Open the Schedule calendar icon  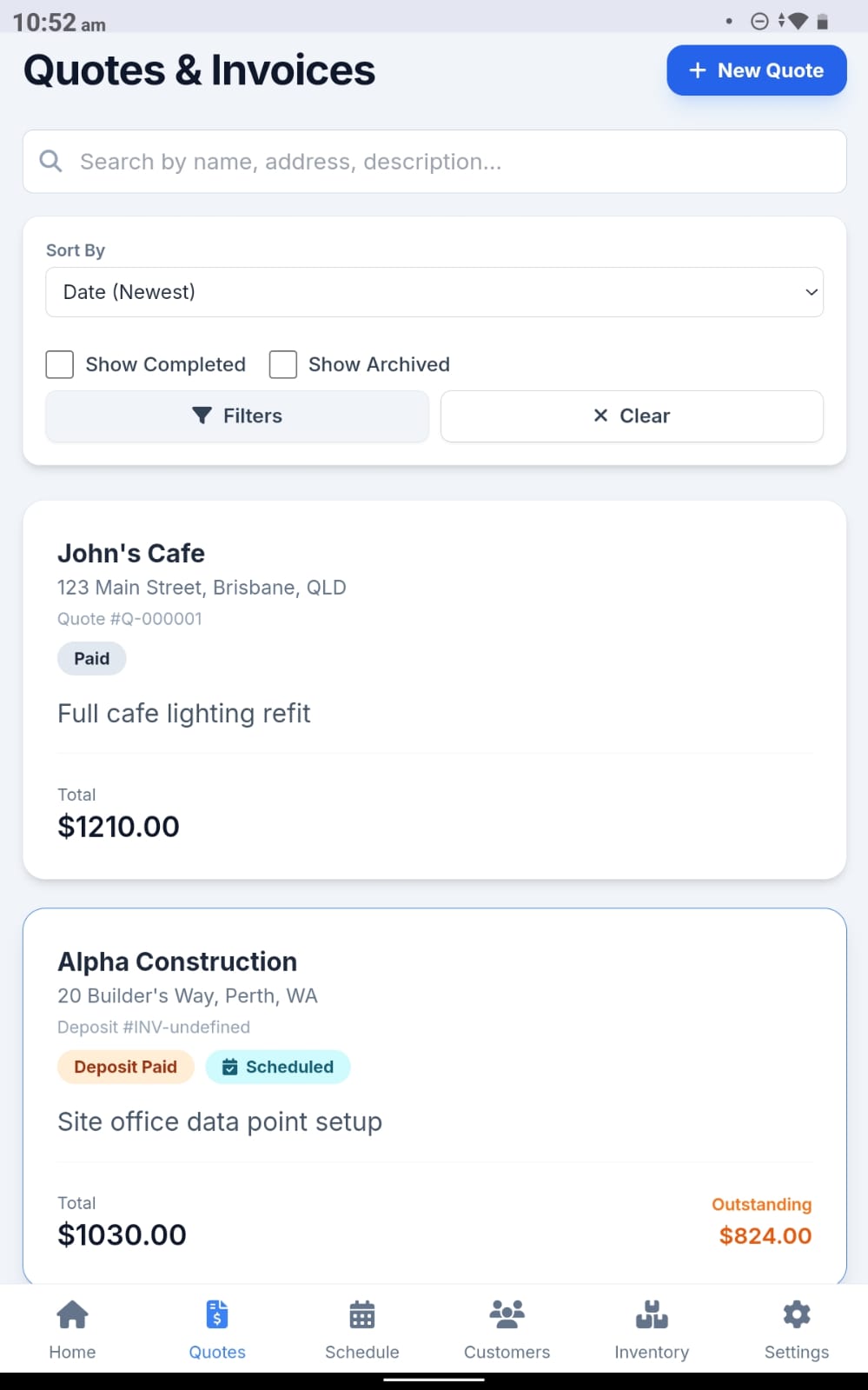[x=361, y=1314]
